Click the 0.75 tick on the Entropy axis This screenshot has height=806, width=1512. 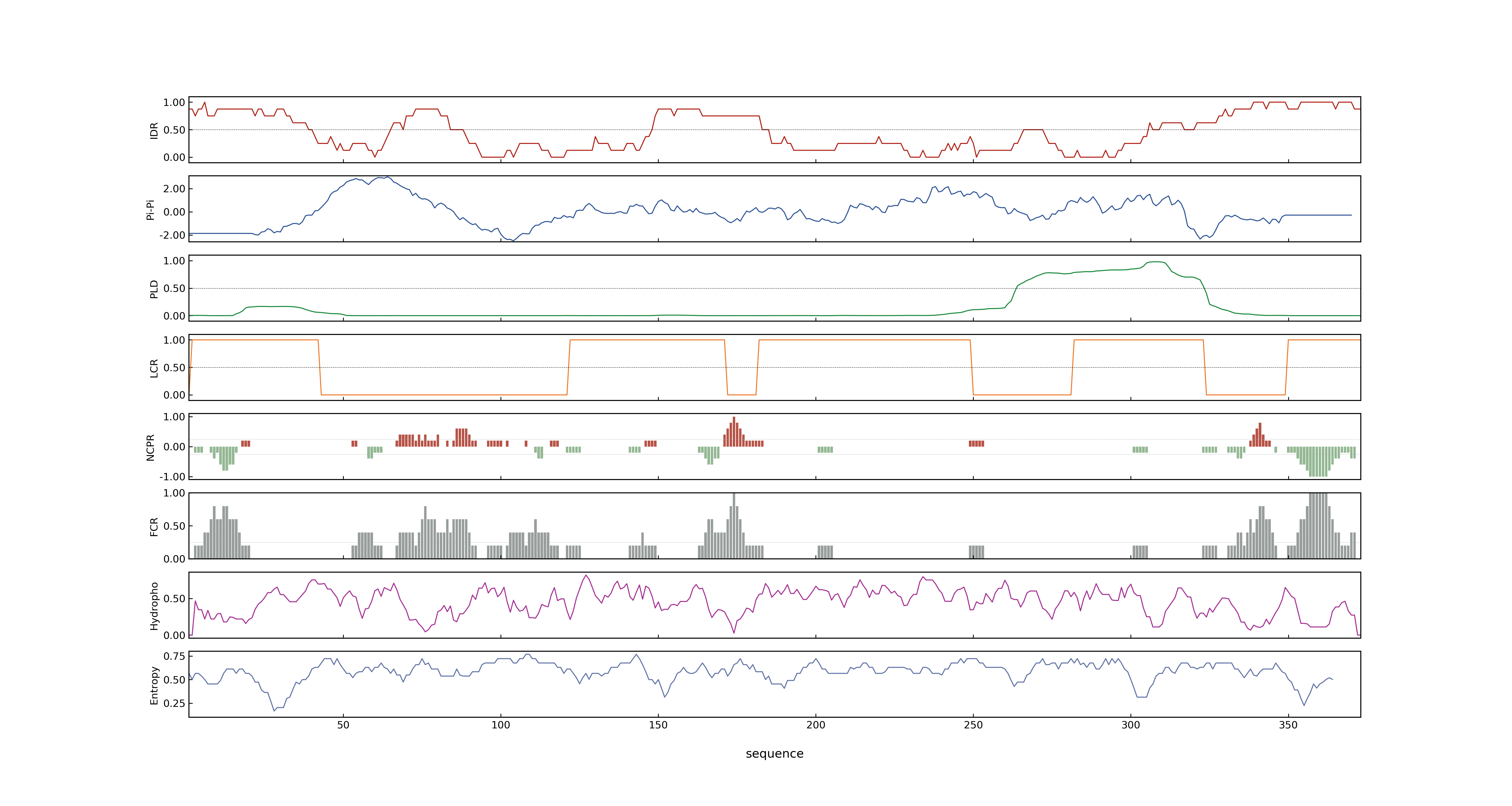point(174,656)
